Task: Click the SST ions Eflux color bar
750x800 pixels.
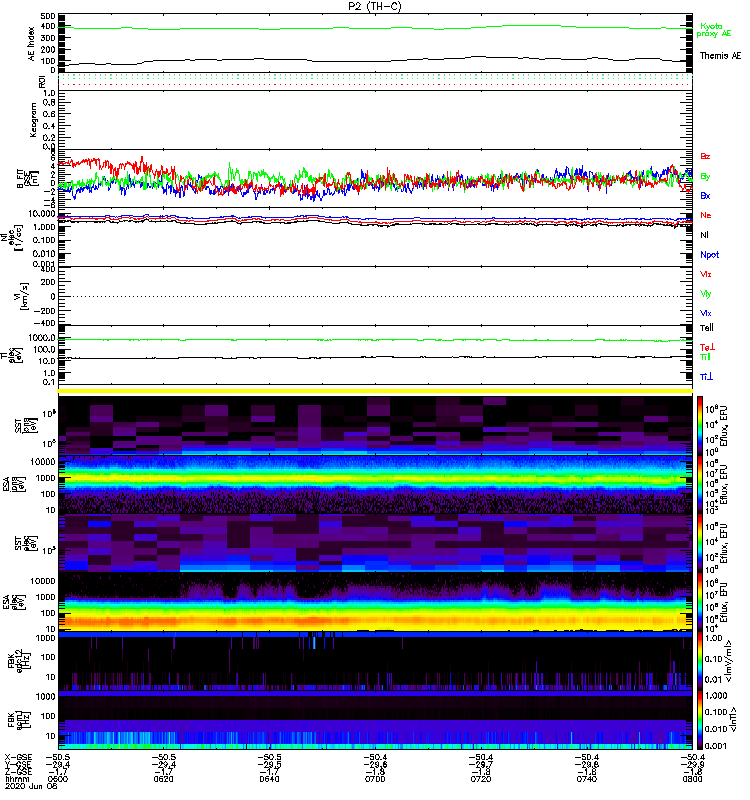Action: (700, 424)
